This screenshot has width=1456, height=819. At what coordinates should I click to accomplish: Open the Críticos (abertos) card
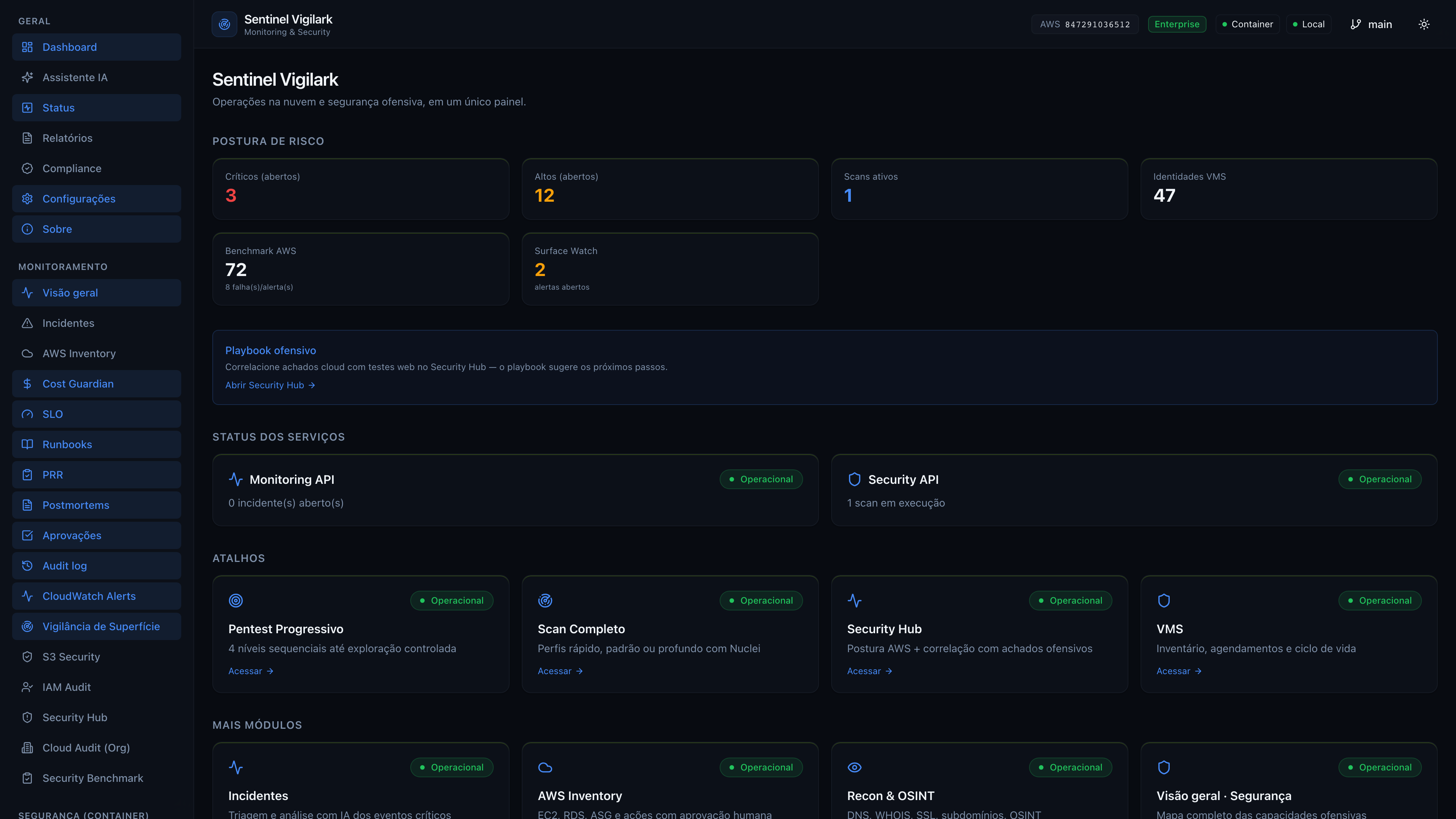[x=361, y=189]
